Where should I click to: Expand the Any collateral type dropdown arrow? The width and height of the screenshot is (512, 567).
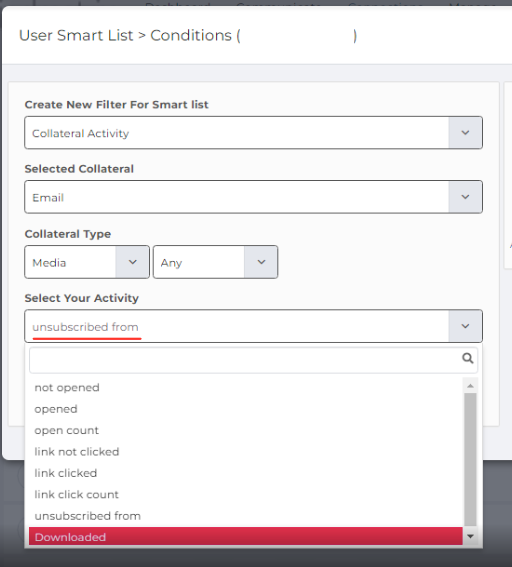(x=261, y=262)
